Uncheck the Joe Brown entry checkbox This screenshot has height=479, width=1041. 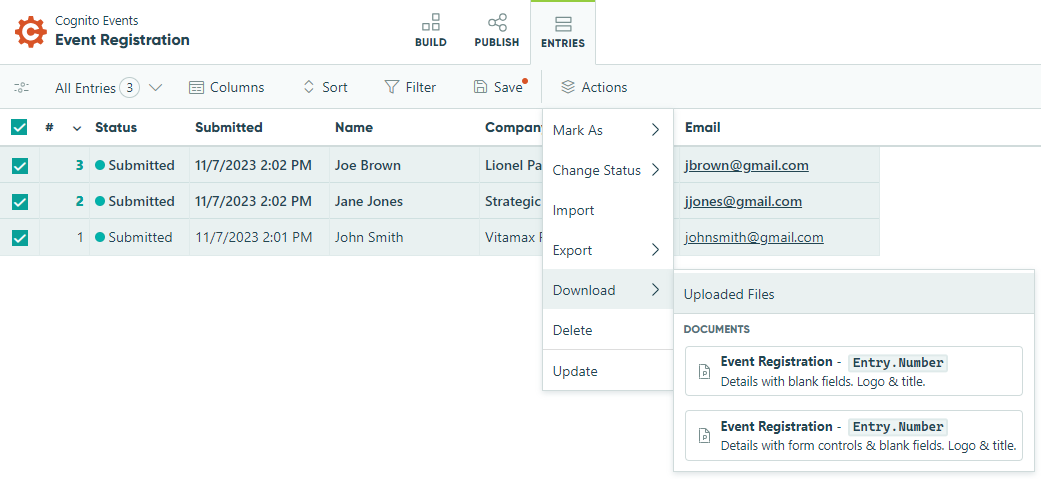point(19,165)
